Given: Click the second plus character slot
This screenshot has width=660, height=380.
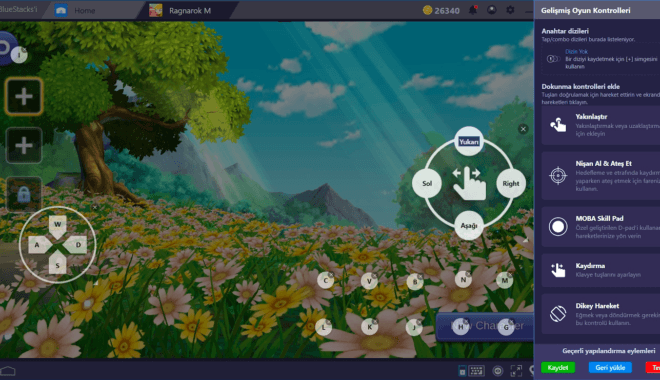Looking at the screenshot, I should click(x=24, y=146).
